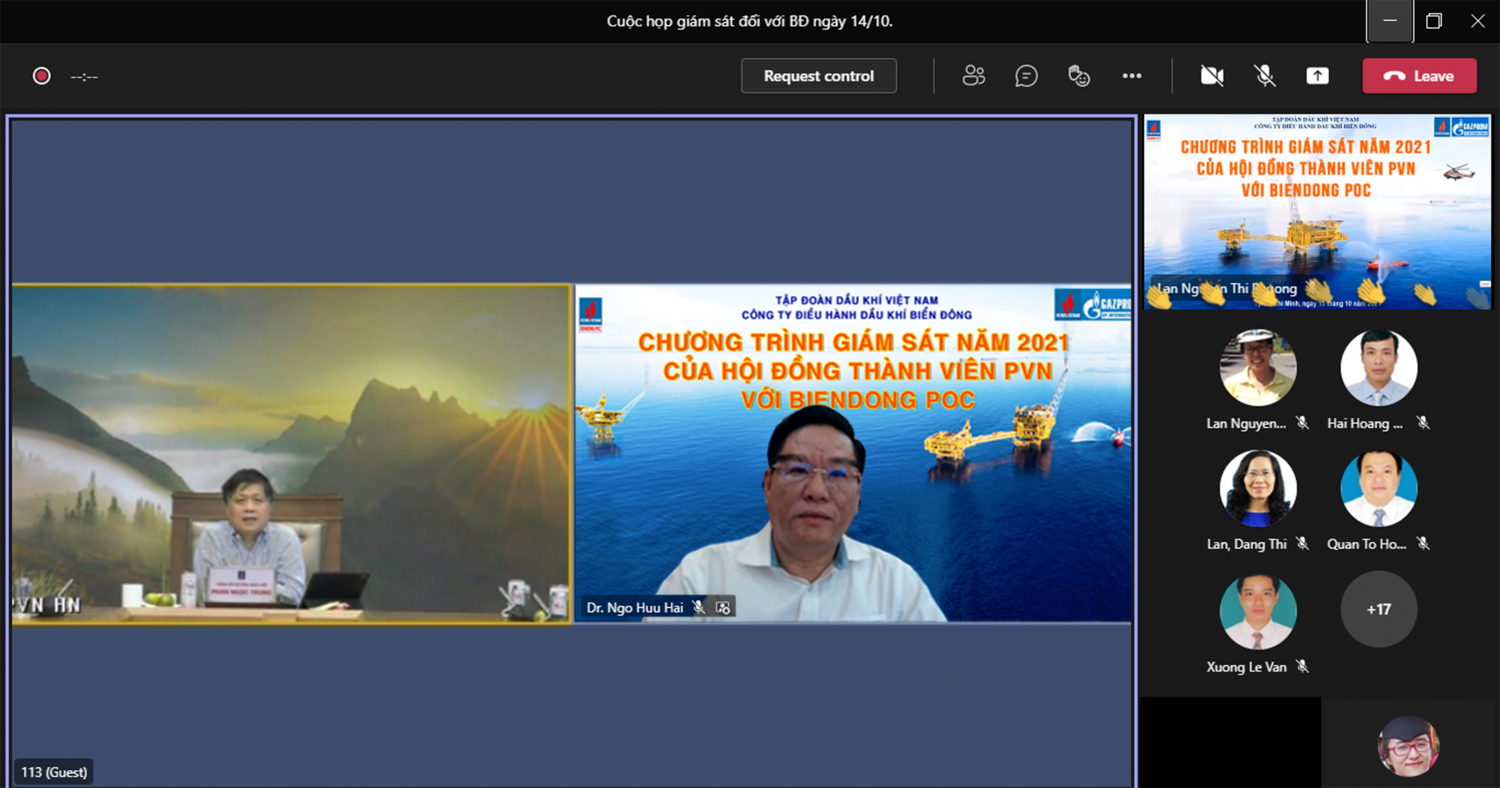Click the PVN HN video tile
Image resolution: width=1500 pixels, height=788 pixels.
(x=290, y=455)
